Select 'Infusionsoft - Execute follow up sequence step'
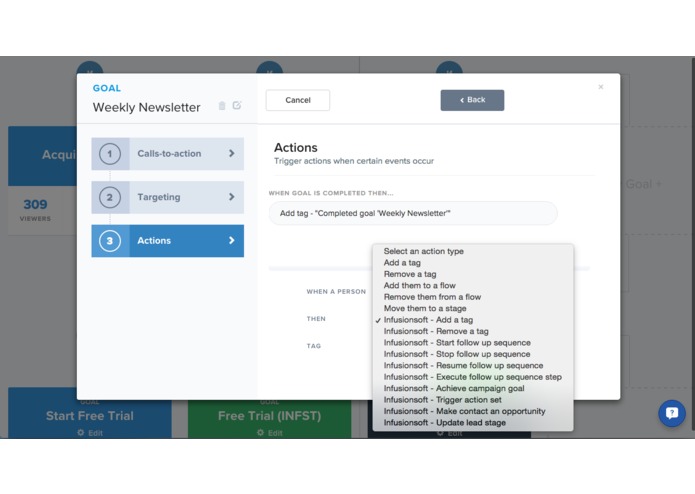Screen dimensions: 695x494 pos(473,377)
